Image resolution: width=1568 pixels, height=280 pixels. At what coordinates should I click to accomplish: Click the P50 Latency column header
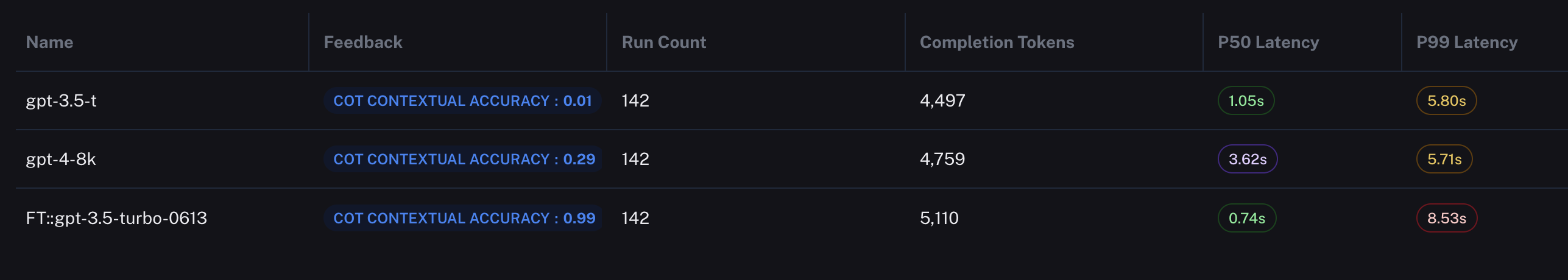point(1268,42)
